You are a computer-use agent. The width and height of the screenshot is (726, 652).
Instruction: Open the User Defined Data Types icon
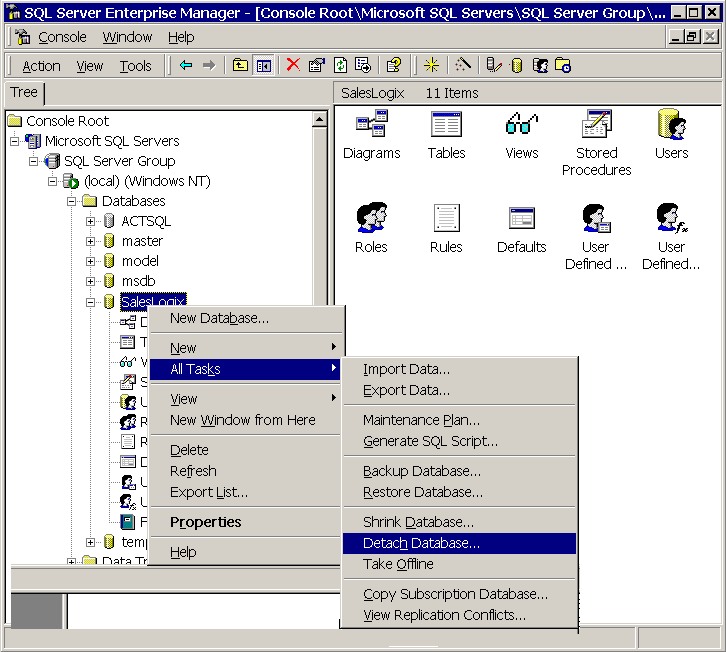coord(597,218)
